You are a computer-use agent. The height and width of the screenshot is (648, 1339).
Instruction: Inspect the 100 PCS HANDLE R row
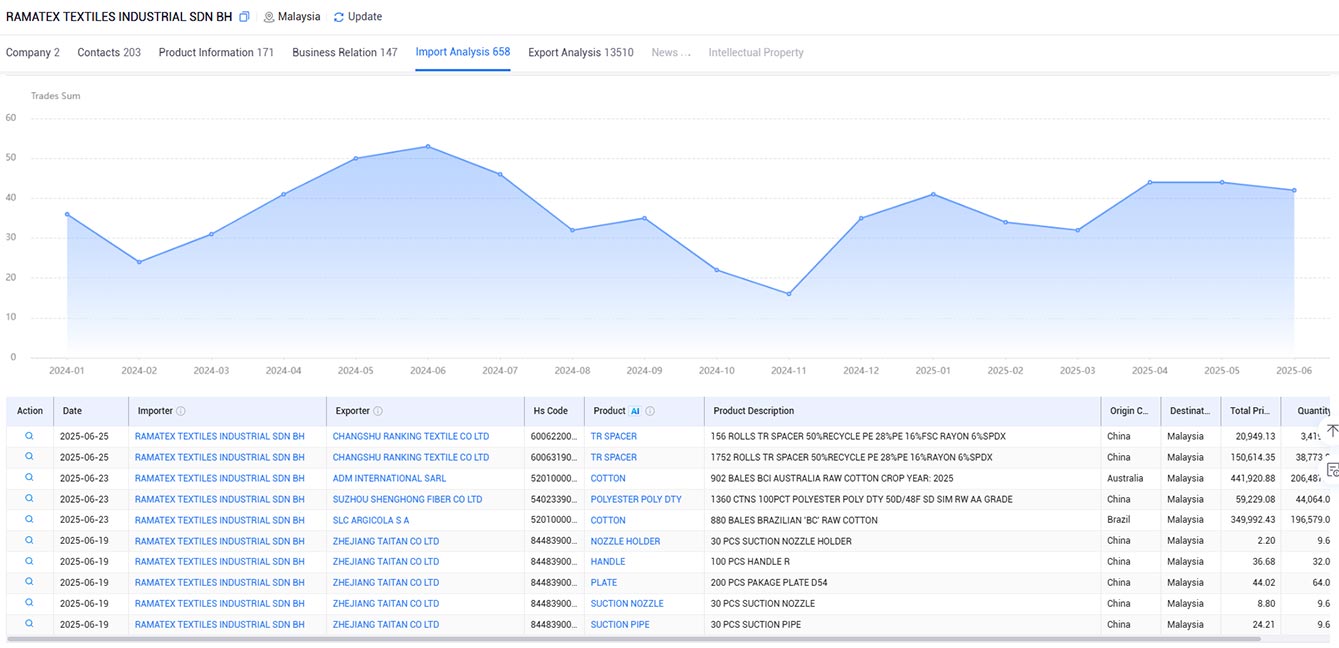point(30,562)
